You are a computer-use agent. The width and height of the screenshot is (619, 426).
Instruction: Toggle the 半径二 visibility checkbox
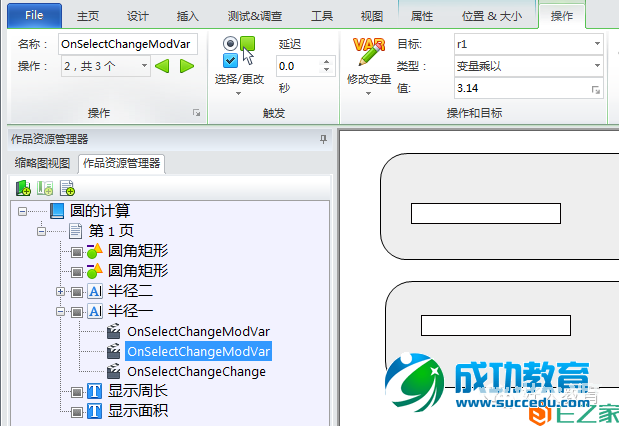pyautogui.click(x=77, y=292)
